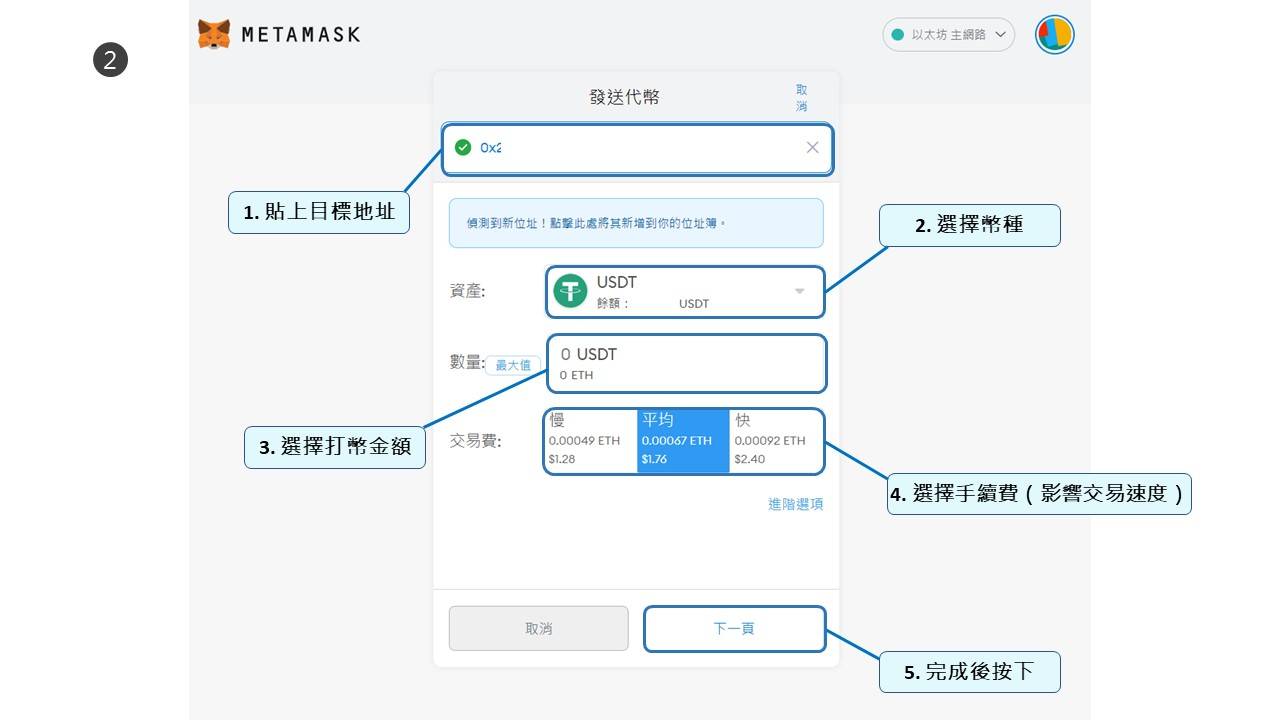
Task: Click the green network status dot
Action: click(897, 35)
